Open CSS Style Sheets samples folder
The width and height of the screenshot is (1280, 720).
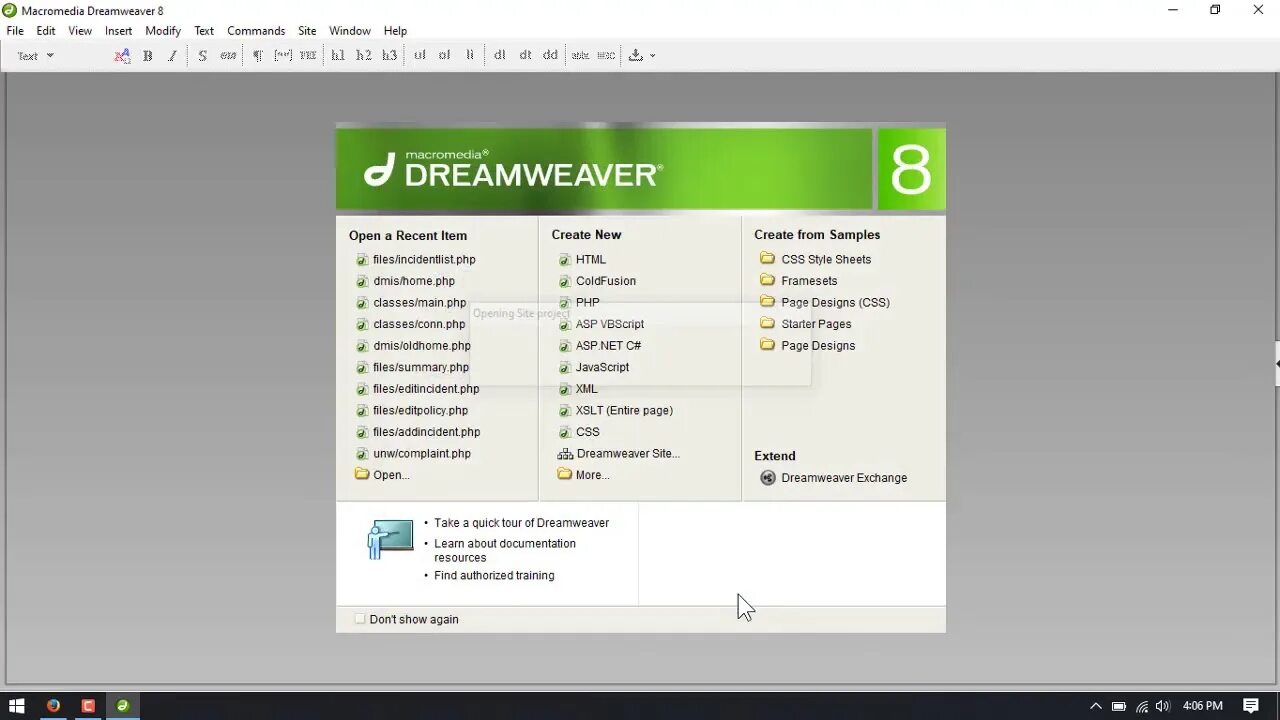coord(826,260)
